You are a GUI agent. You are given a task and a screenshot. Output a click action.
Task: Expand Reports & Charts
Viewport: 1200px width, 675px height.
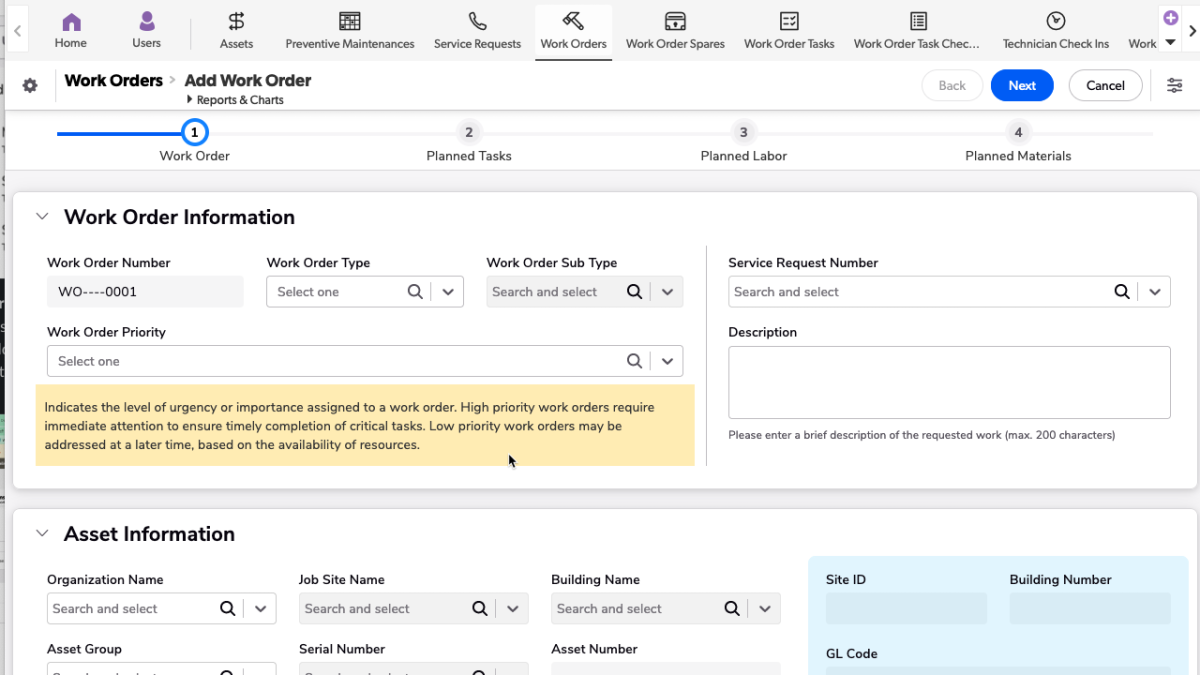(x=235, y=100)
